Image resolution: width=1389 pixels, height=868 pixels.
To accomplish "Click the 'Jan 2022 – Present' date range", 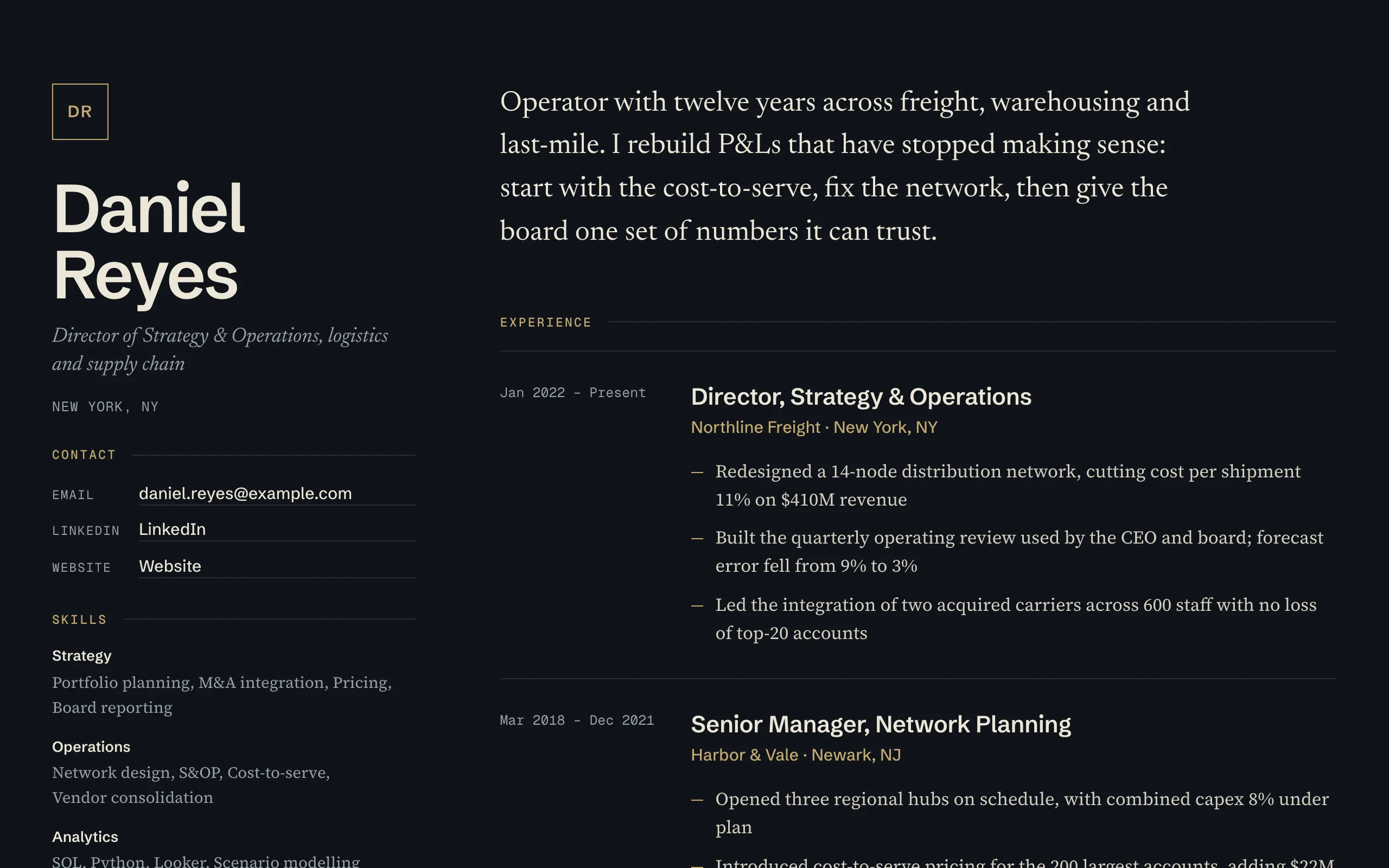I will click(573, 393).
